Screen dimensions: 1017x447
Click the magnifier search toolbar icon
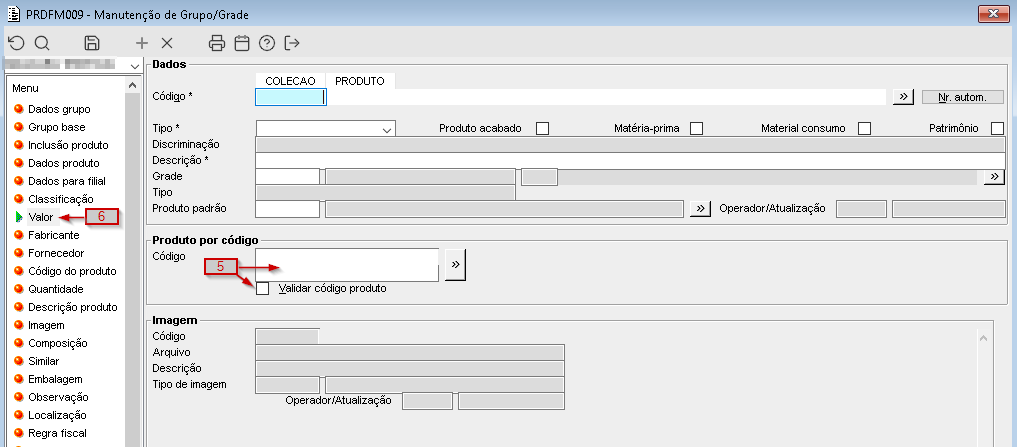tap(42, 43)
